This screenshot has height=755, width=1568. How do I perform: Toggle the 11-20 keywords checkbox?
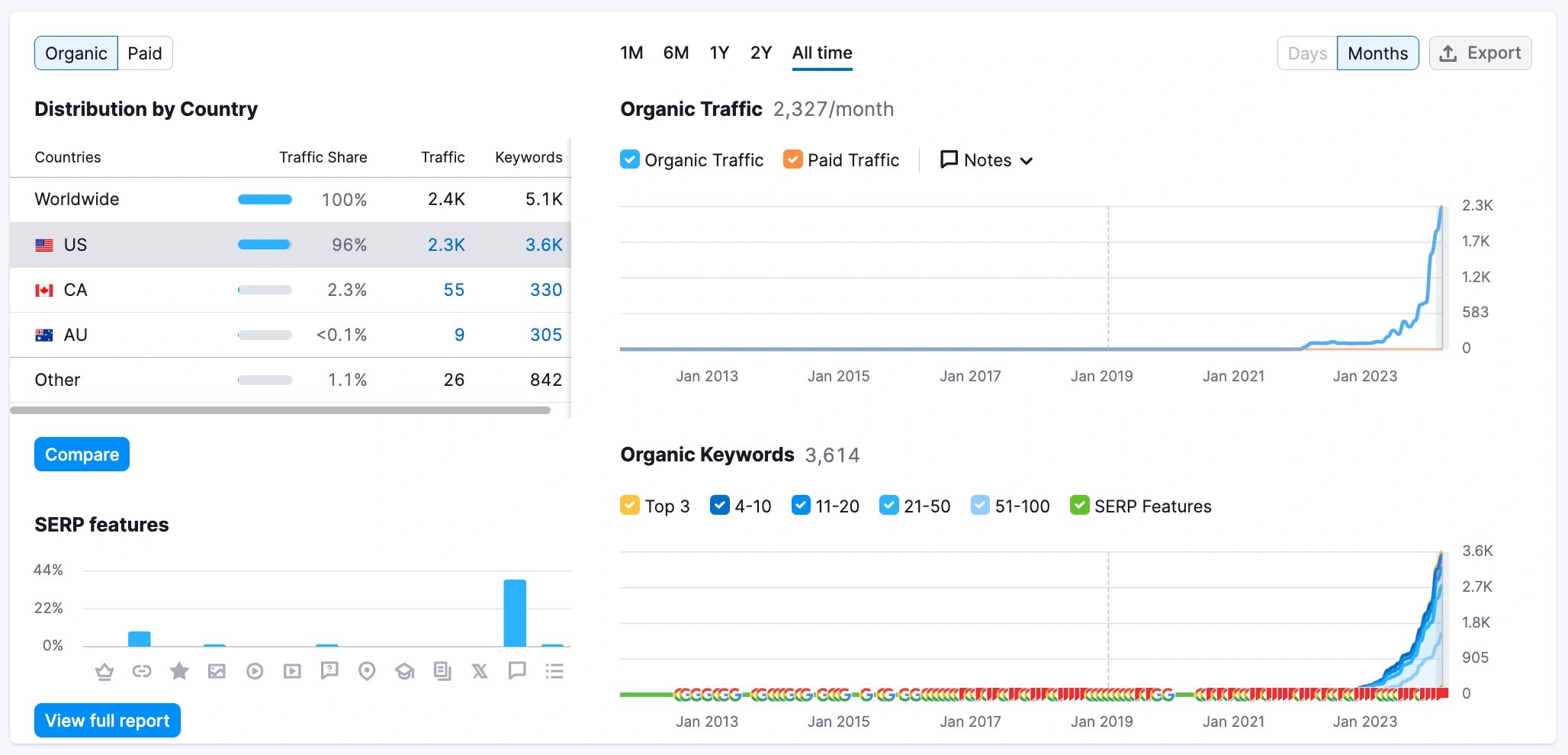click(x=801, y=506)
